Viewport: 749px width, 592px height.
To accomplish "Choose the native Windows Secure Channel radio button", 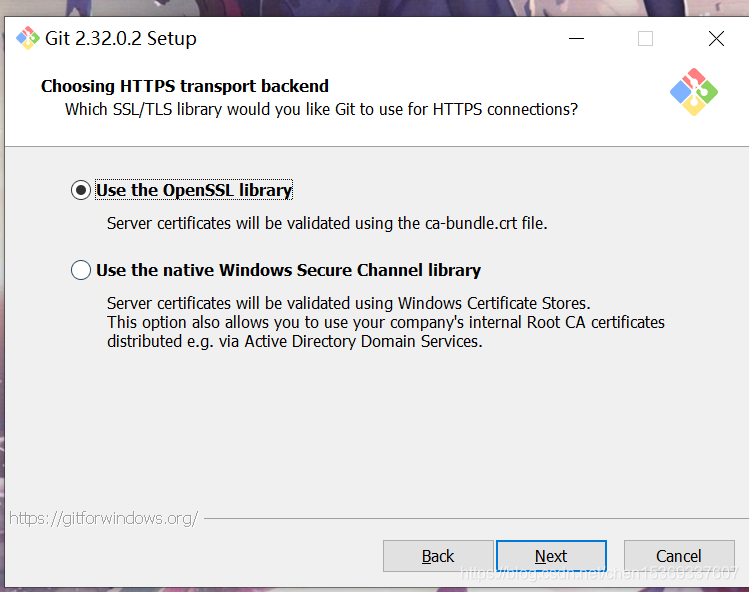I will point(81,270).
